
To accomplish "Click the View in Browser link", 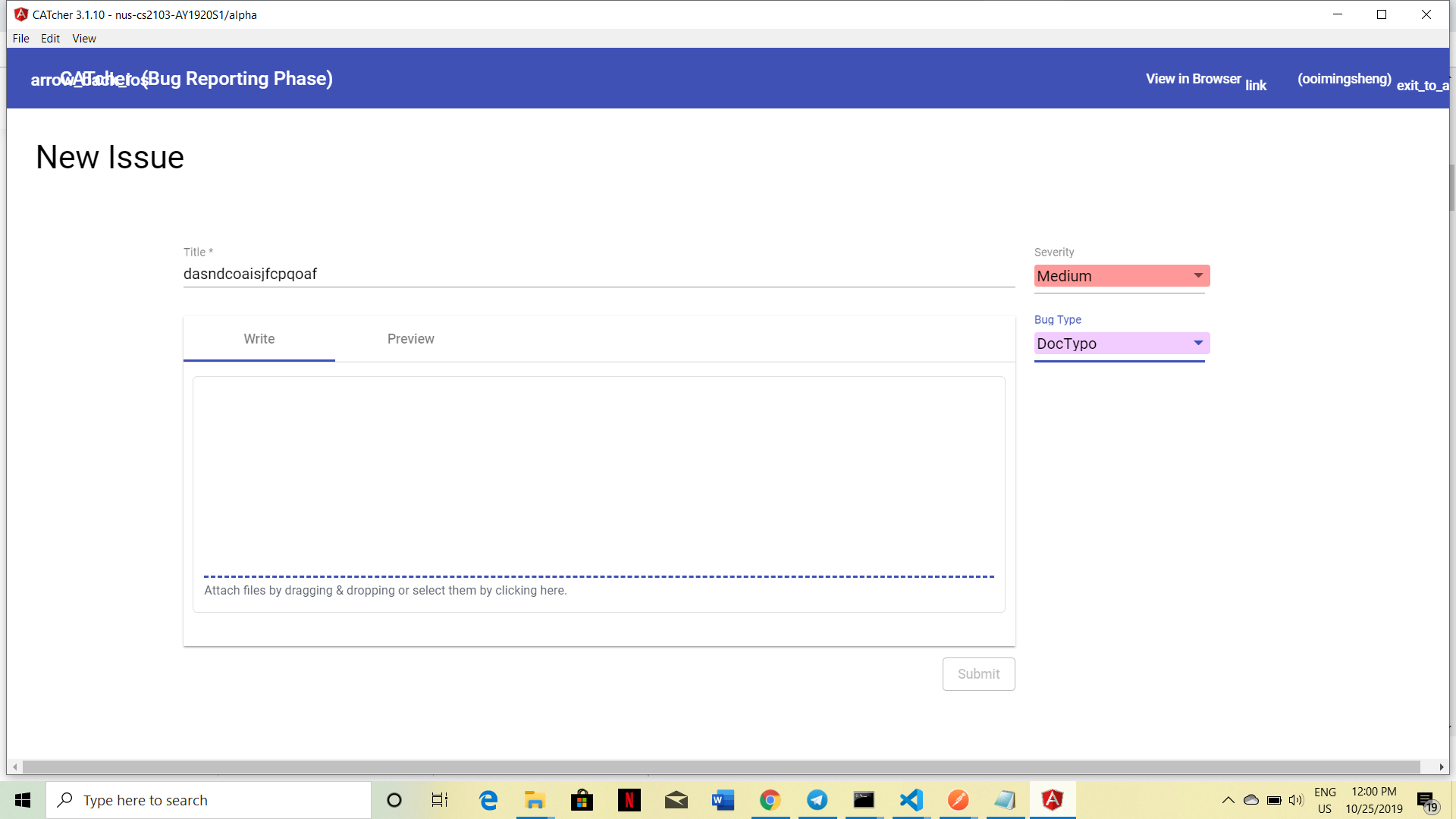I will point(1193,79).
